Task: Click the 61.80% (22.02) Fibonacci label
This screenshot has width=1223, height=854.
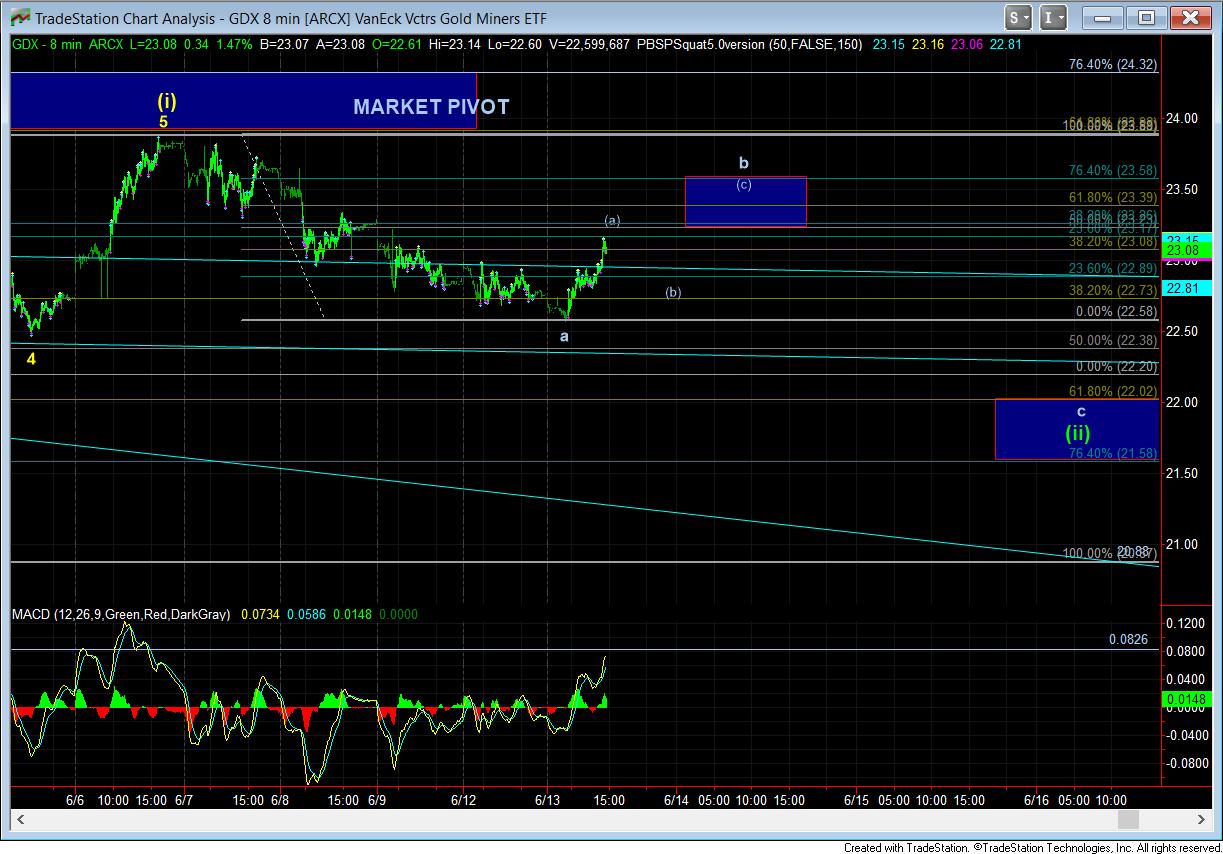Action: pos(1113,392)
